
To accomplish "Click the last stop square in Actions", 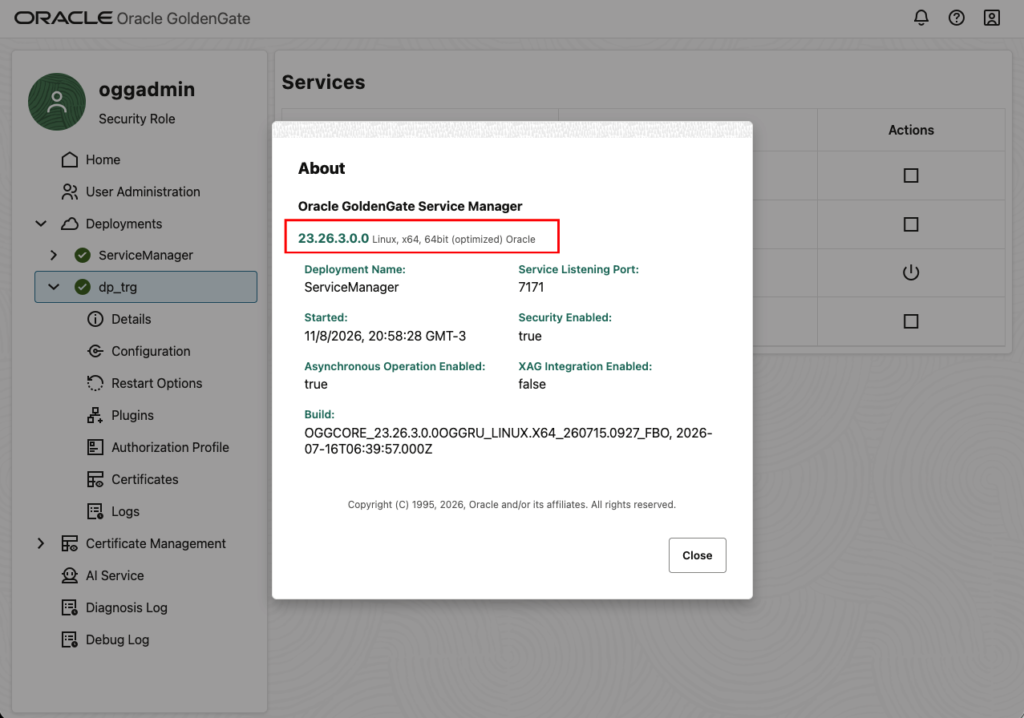I will coord(910,321).
